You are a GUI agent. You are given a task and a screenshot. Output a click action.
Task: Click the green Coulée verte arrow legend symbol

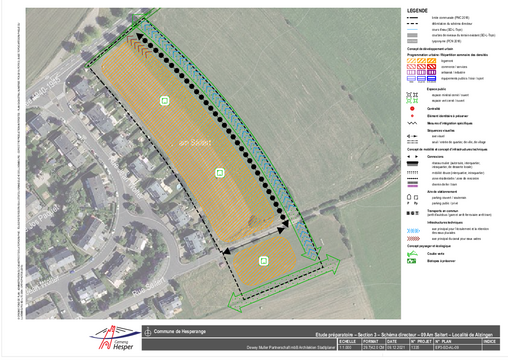click(x=412, y=254)
